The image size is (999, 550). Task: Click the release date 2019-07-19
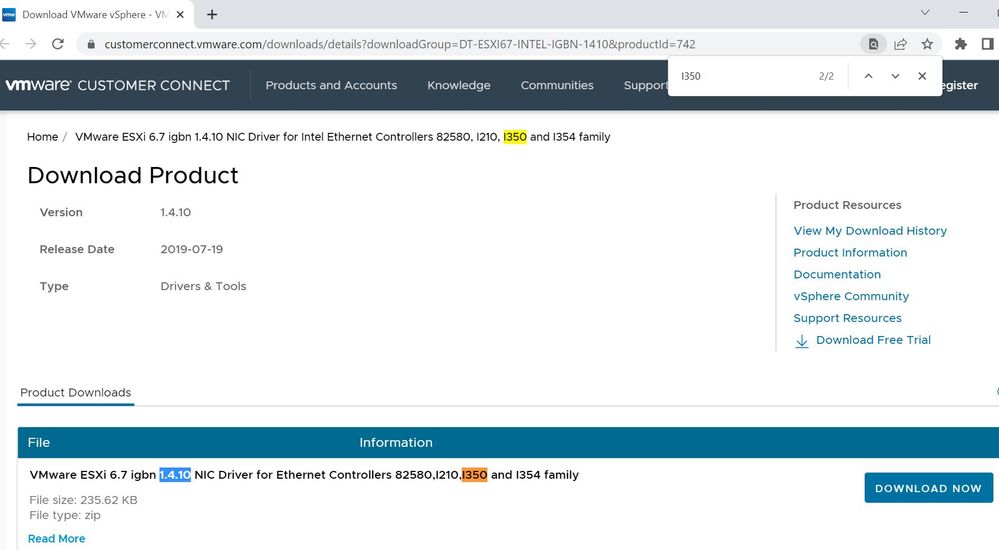(191, 249)
